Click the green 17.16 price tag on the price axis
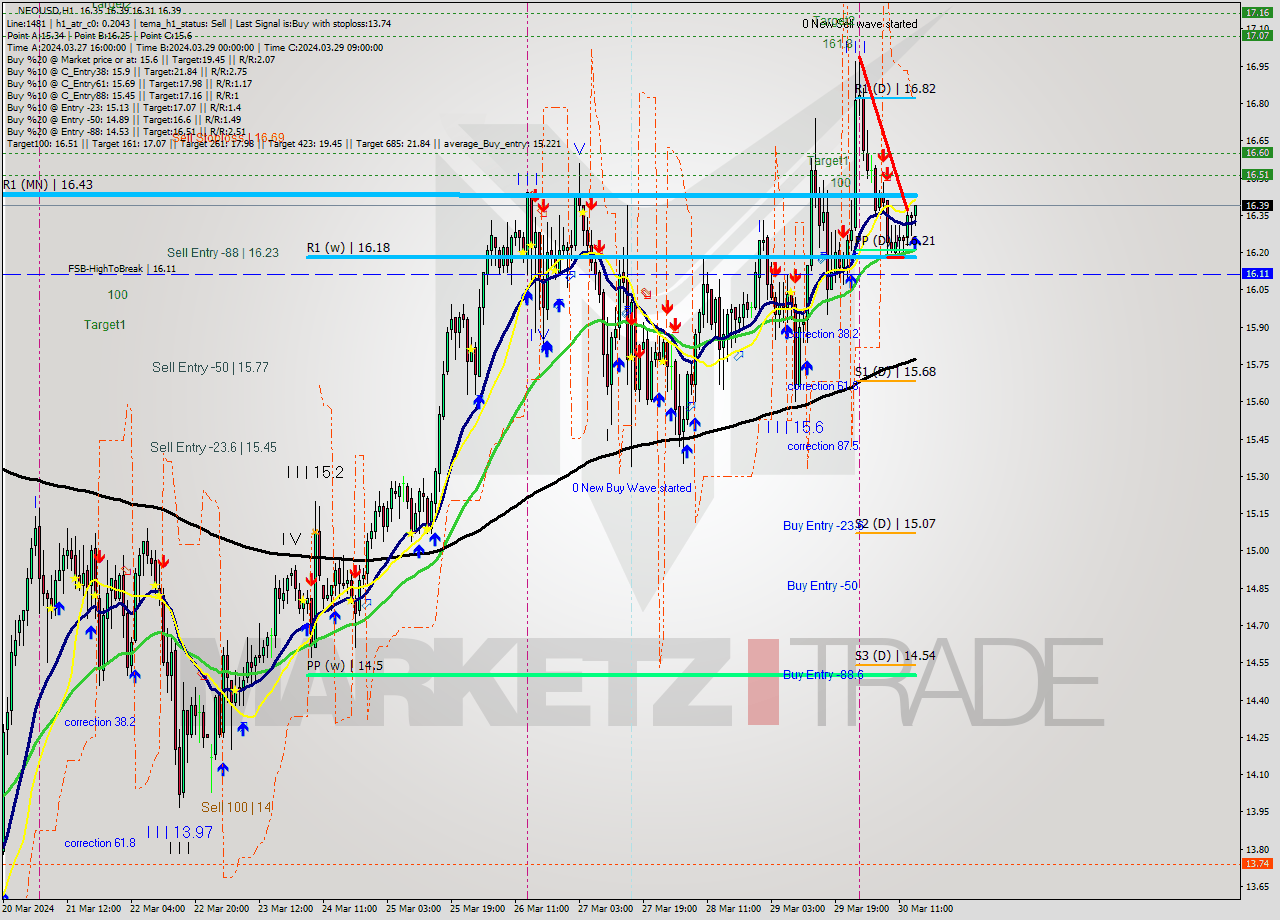 (x=1256, y=13)
